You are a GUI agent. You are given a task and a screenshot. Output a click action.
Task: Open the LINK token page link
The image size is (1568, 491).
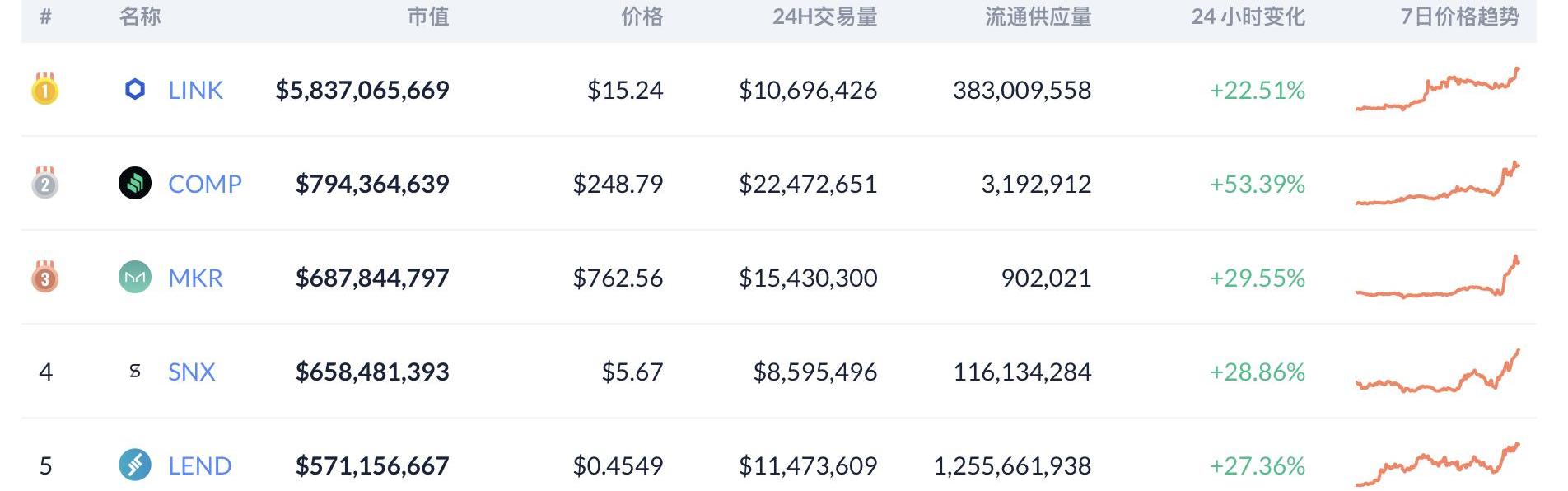(x=195, y=90)
